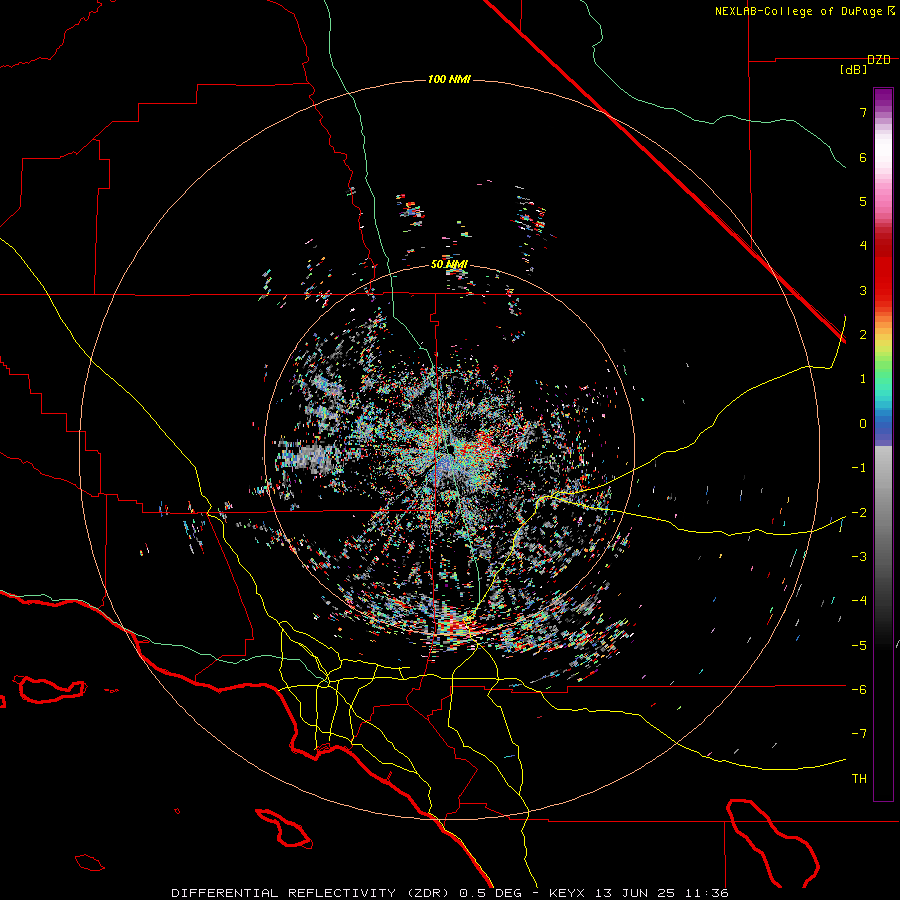
Task: Click the color scale value 0
Action: pyautogui.click(x=863, y=424)
